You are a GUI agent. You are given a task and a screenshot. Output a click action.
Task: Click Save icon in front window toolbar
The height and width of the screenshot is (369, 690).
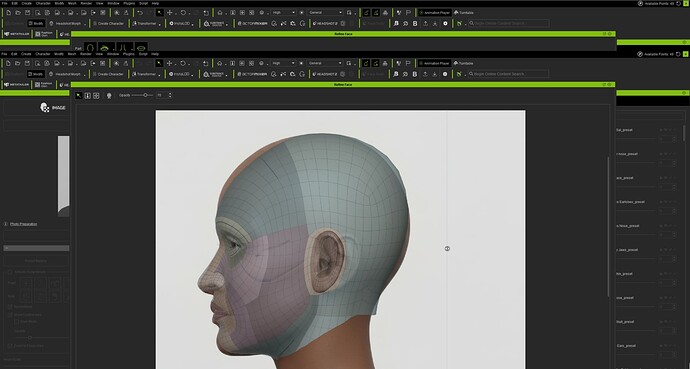27,63
